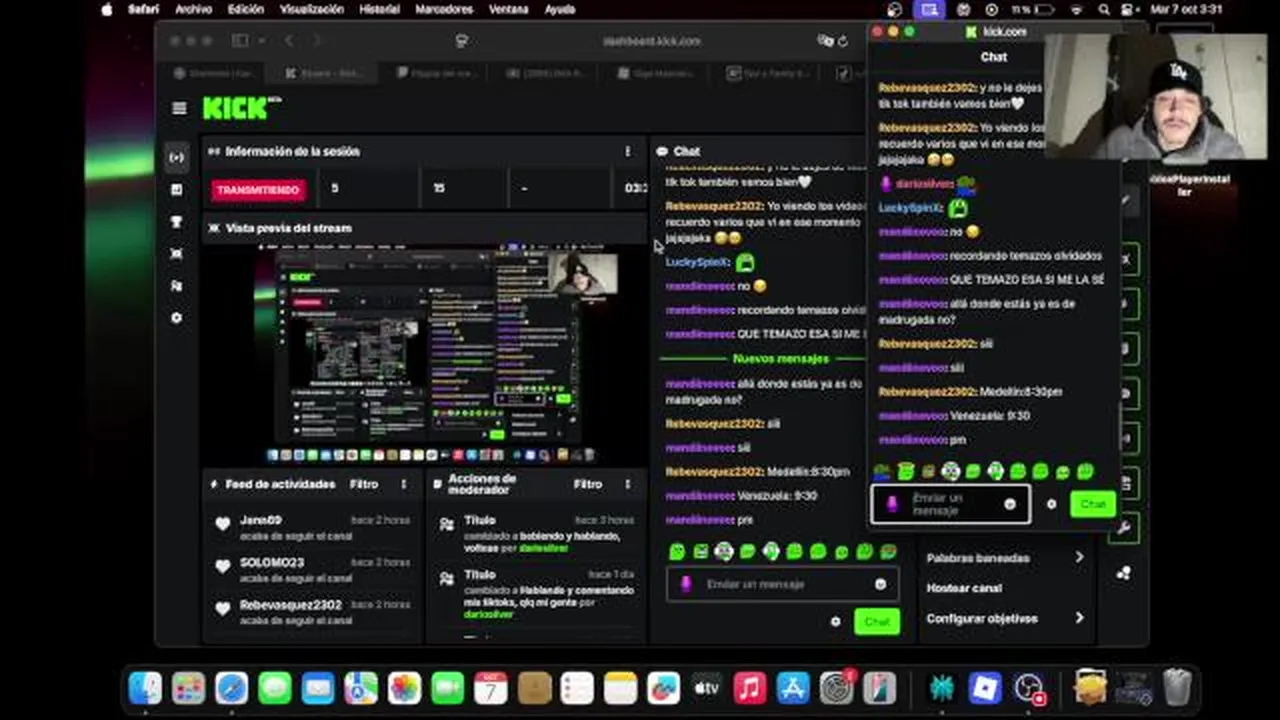Image resolution: width=1280 pixels, height=720 pixels.
Task: Click Nuevos mensajes divider link
Action: 780,358
